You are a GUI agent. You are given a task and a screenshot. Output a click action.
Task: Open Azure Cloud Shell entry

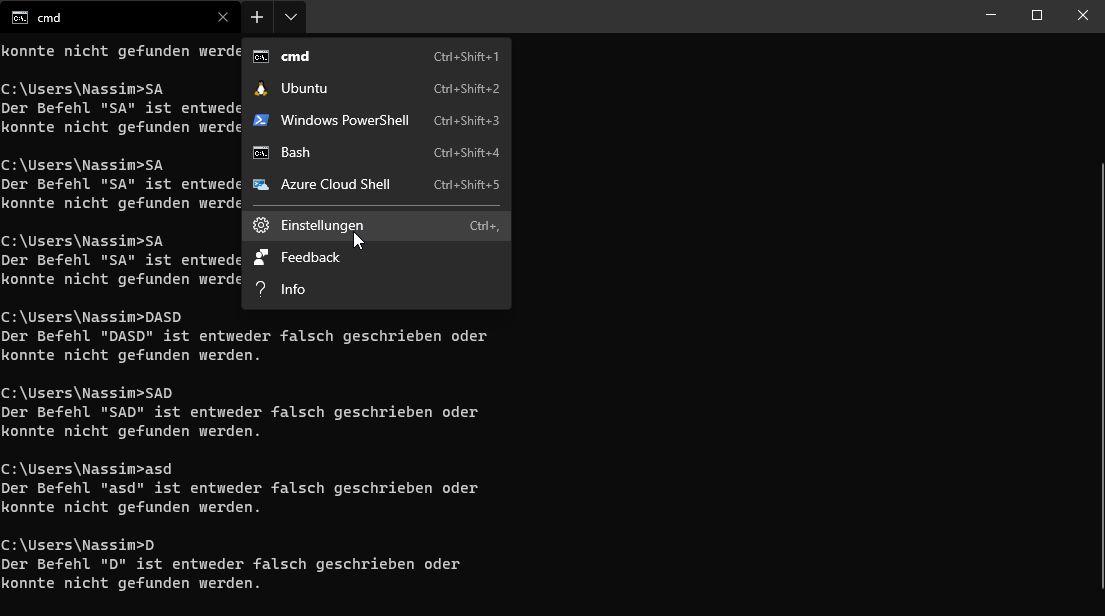376,185
